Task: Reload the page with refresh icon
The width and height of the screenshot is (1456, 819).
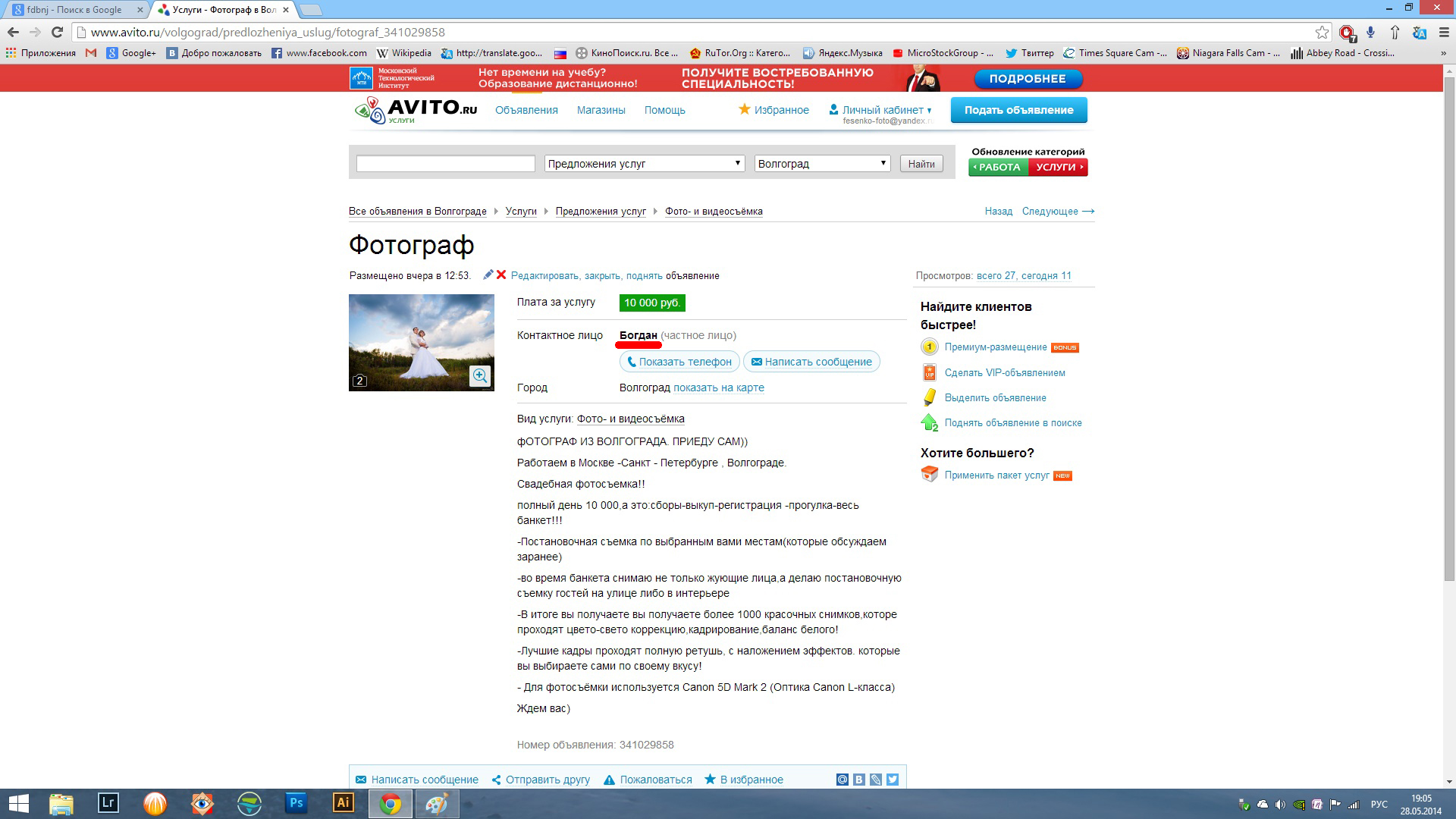Action: click(x=57, y=32)
